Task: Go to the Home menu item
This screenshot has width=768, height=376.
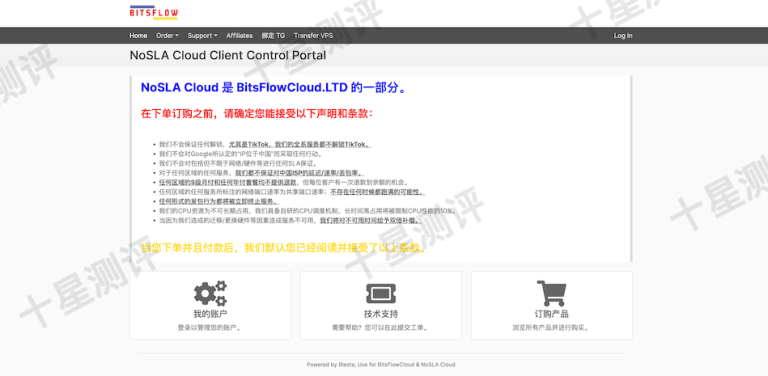Action: pyautogui.click(x=138, y=36)
